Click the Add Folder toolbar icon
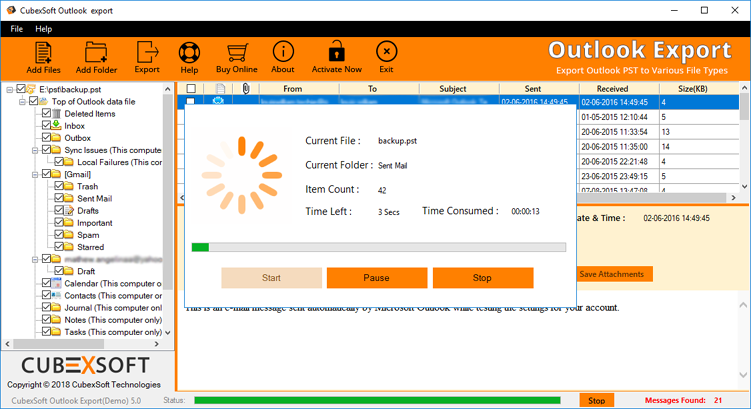 pos(96,57)
